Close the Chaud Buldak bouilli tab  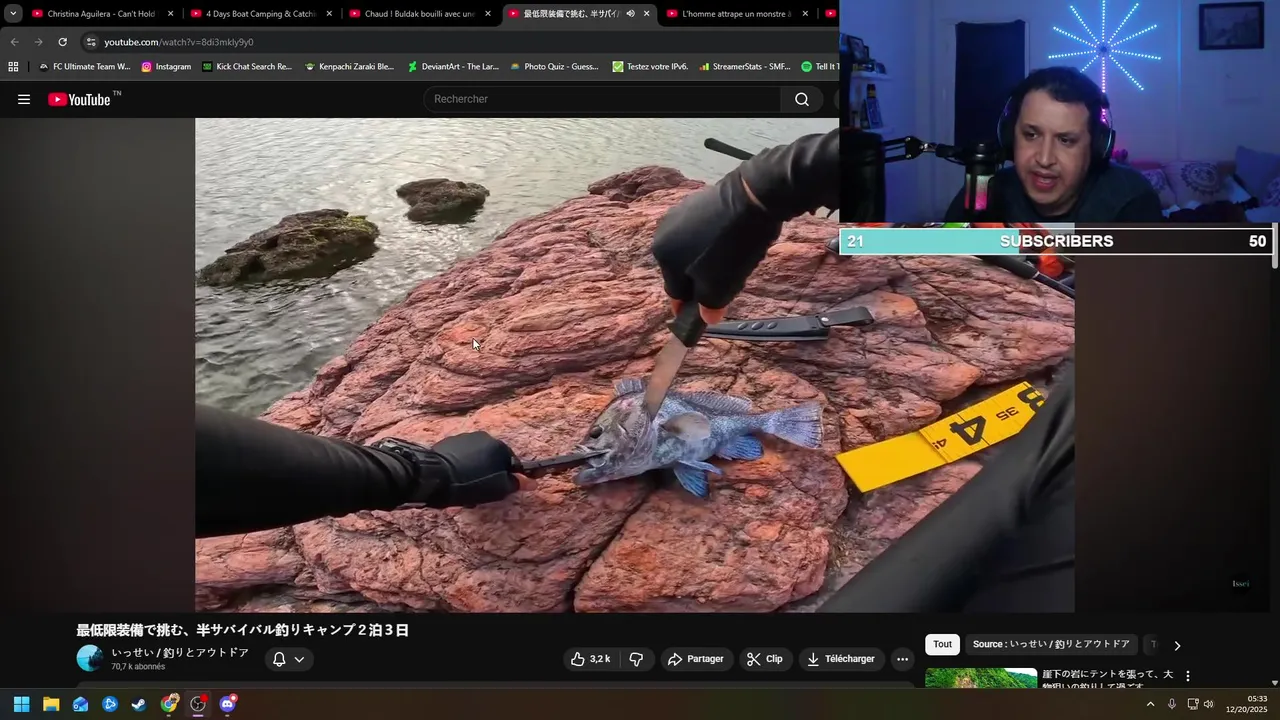[488, 14]
